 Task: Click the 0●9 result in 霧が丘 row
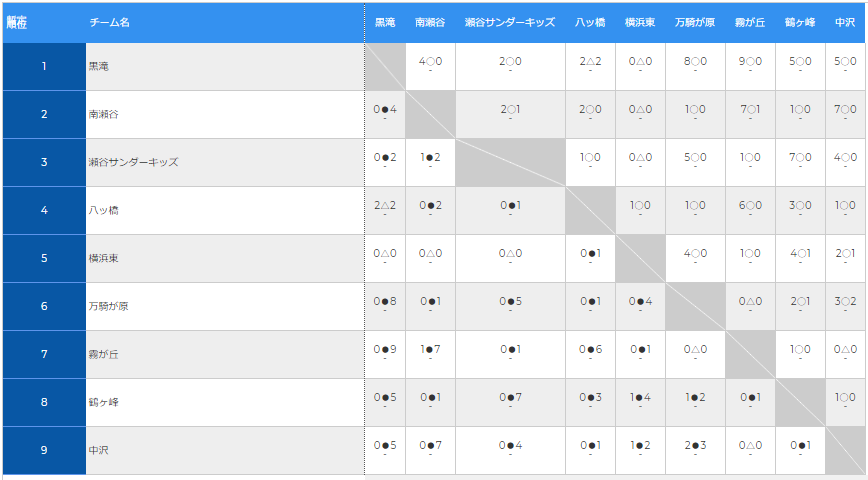[x=385, y=349]
